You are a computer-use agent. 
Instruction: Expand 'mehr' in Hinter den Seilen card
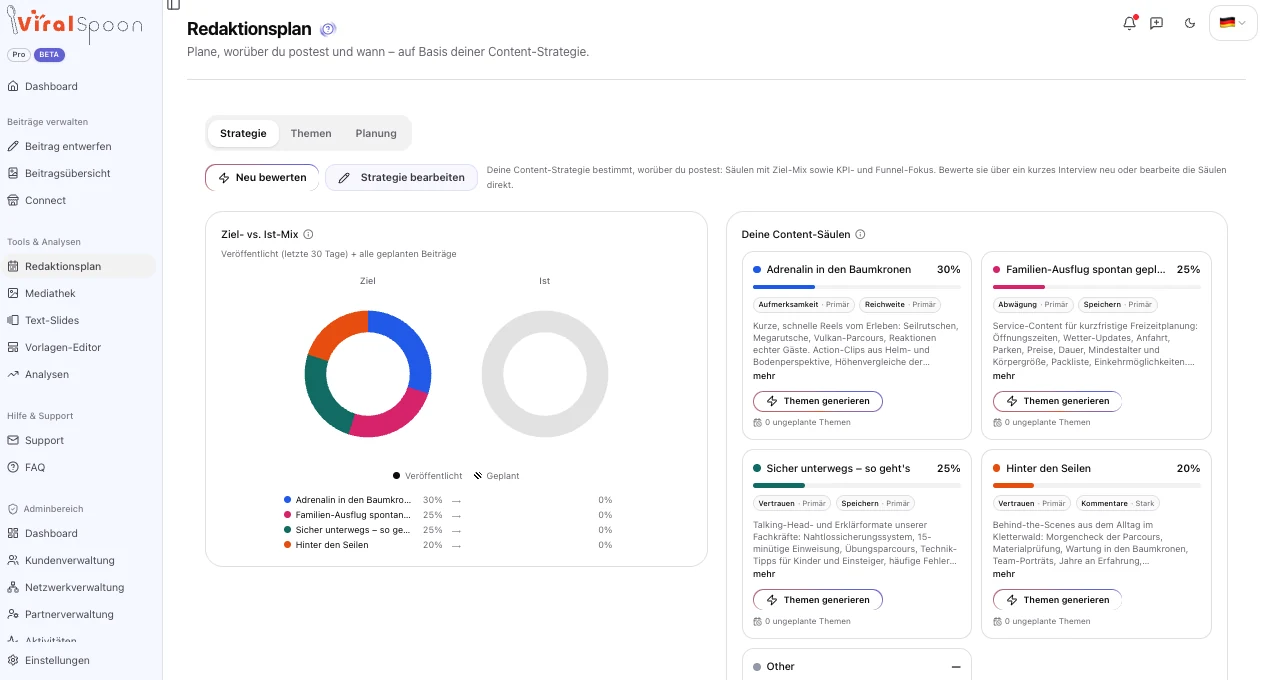pyautogui.click(x=1004, y=574)
